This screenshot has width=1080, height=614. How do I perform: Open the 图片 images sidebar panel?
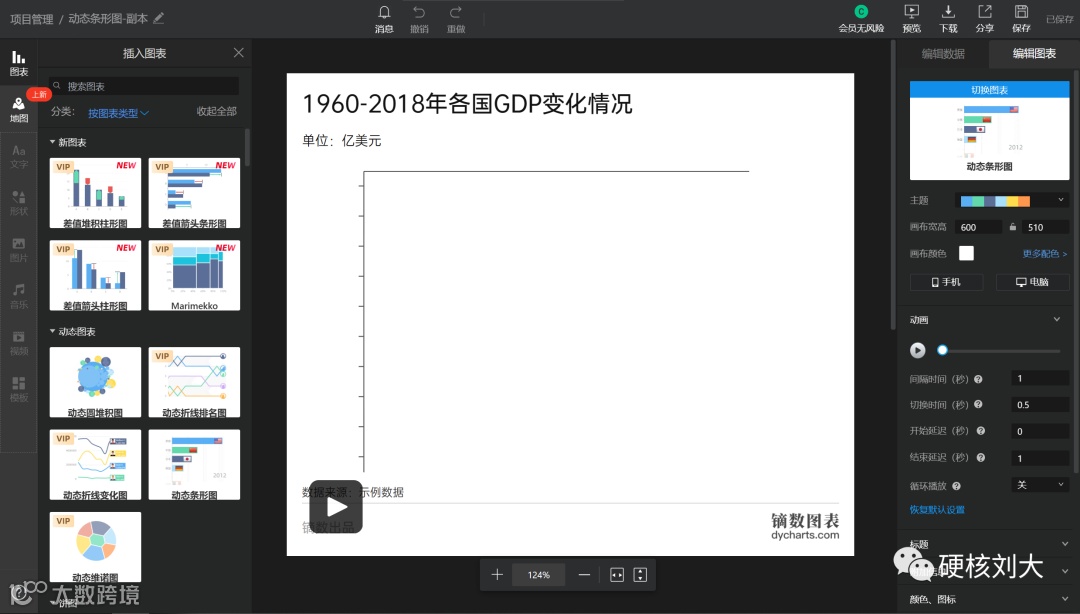pyautogui.click(x=19, y=249)
